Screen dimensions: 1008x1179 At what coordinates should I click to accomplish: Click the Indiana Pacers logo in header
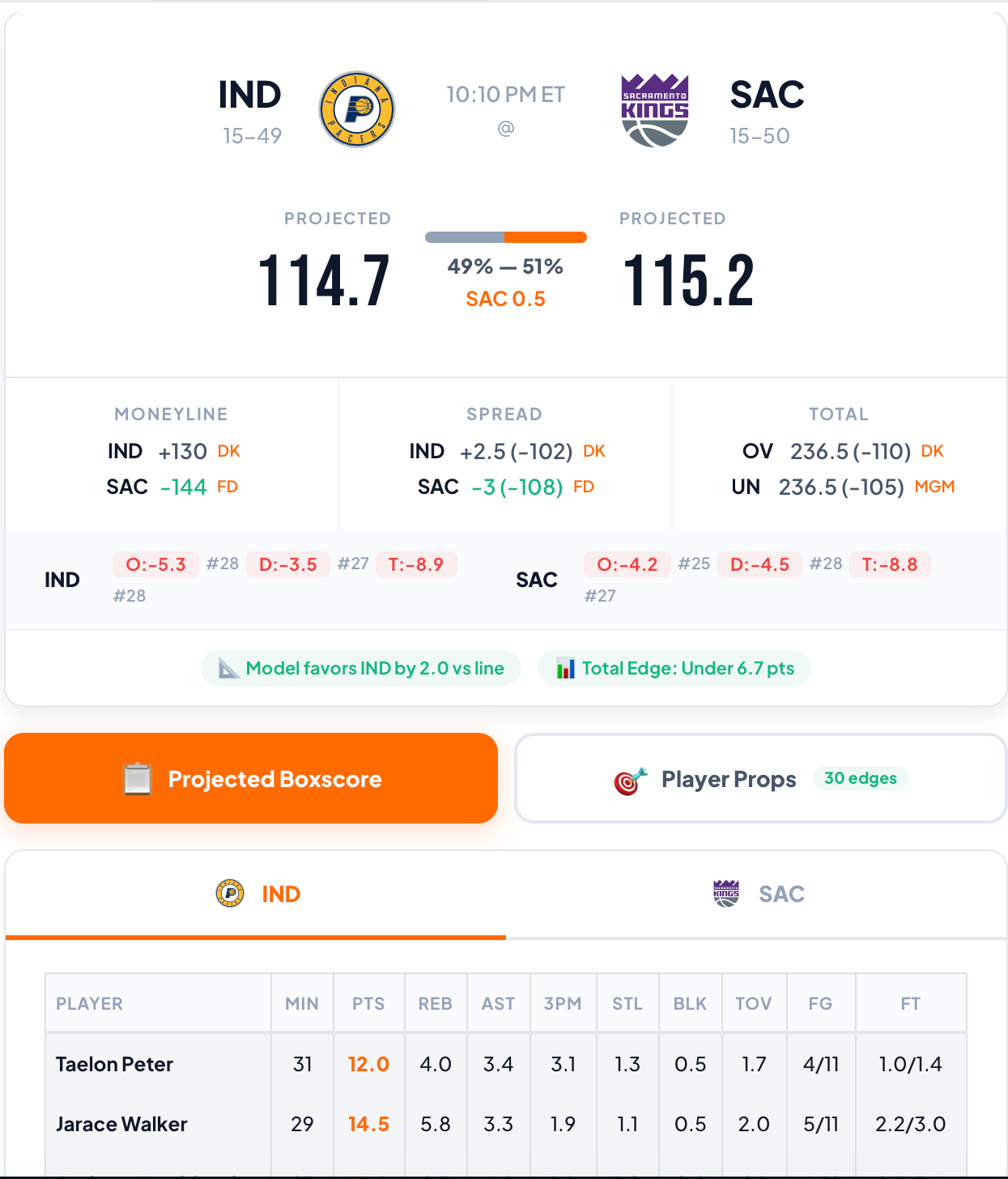point(357,109)
